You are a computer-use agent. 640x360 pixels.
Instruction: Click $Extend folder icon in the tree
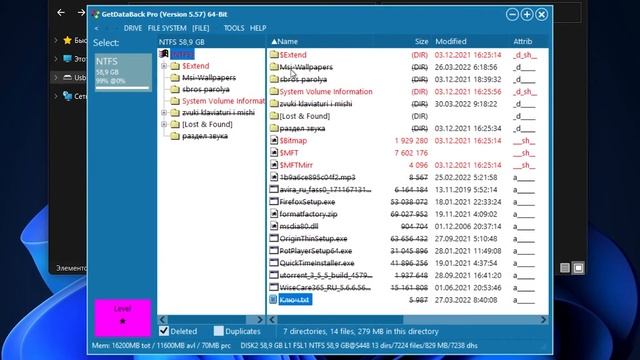(x=175, y=66)
